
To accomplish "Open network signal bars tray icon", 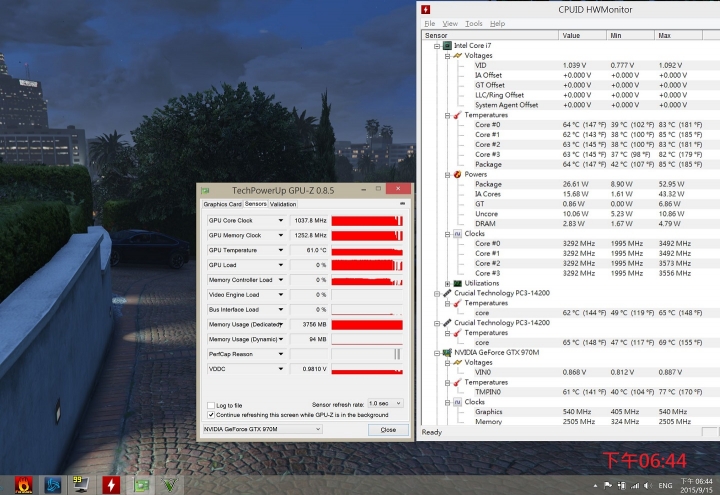I will point(635,485).
